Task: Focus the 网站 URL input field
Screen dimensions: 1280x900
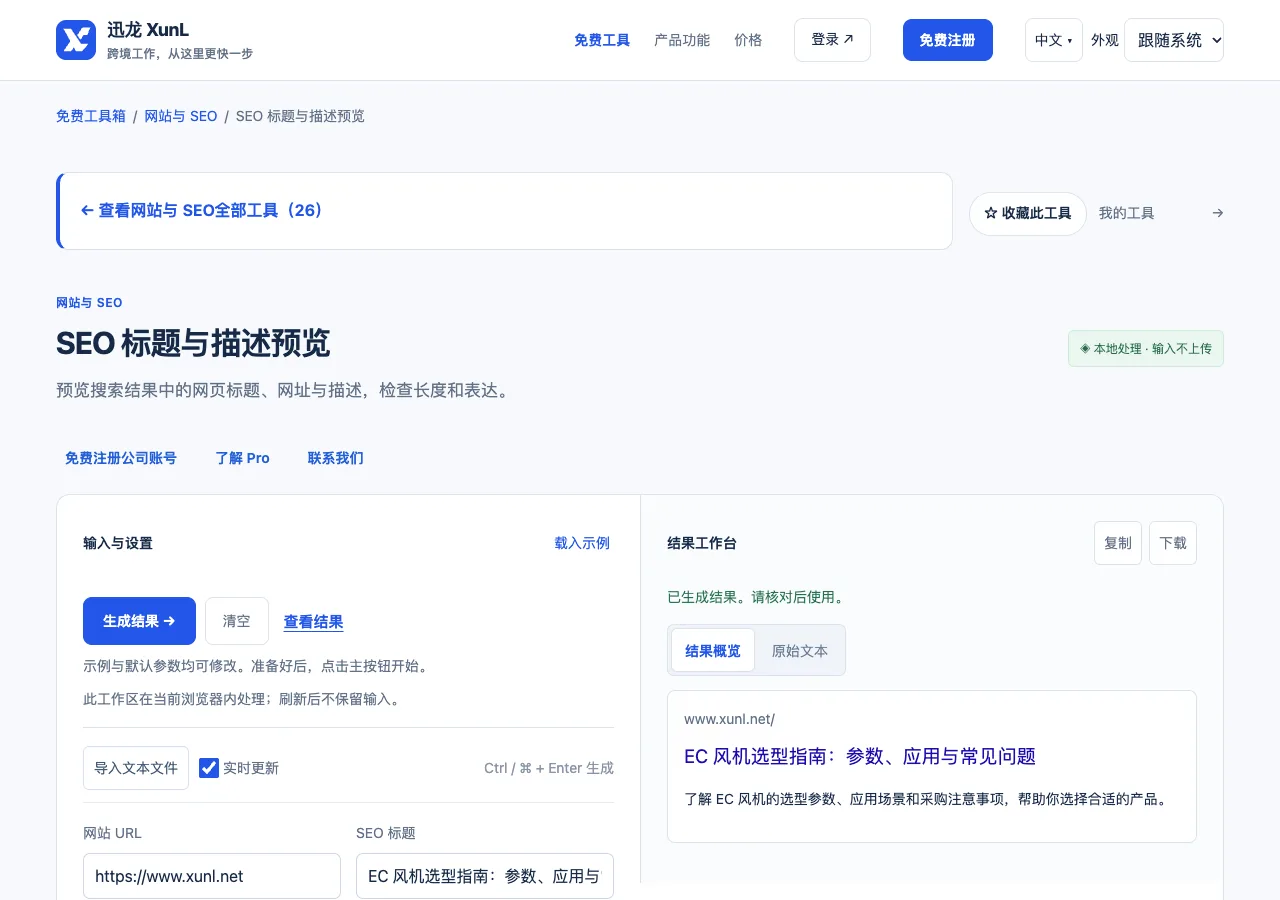Action: (x=212, y=876)
